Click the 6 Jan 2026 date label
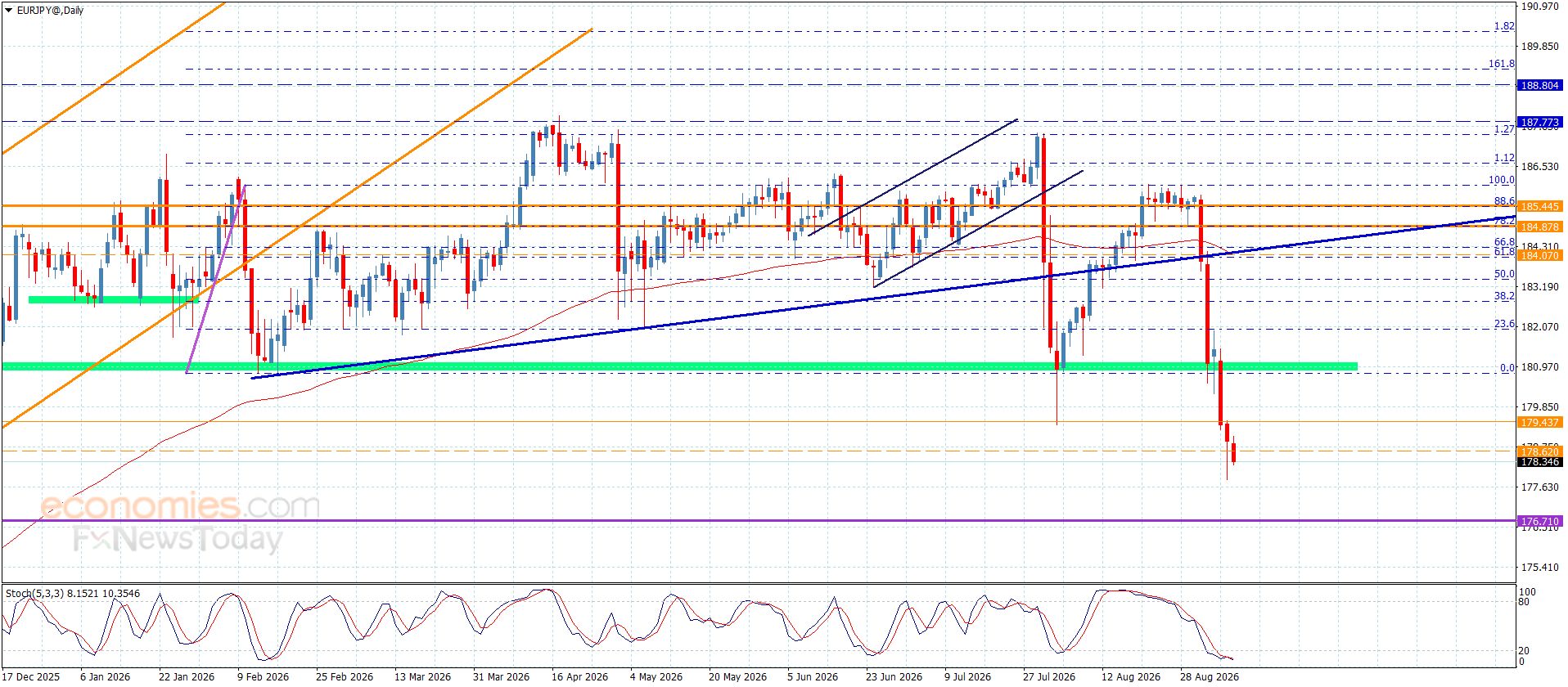This screenshot has height=687, width=1568. [105, 676]
